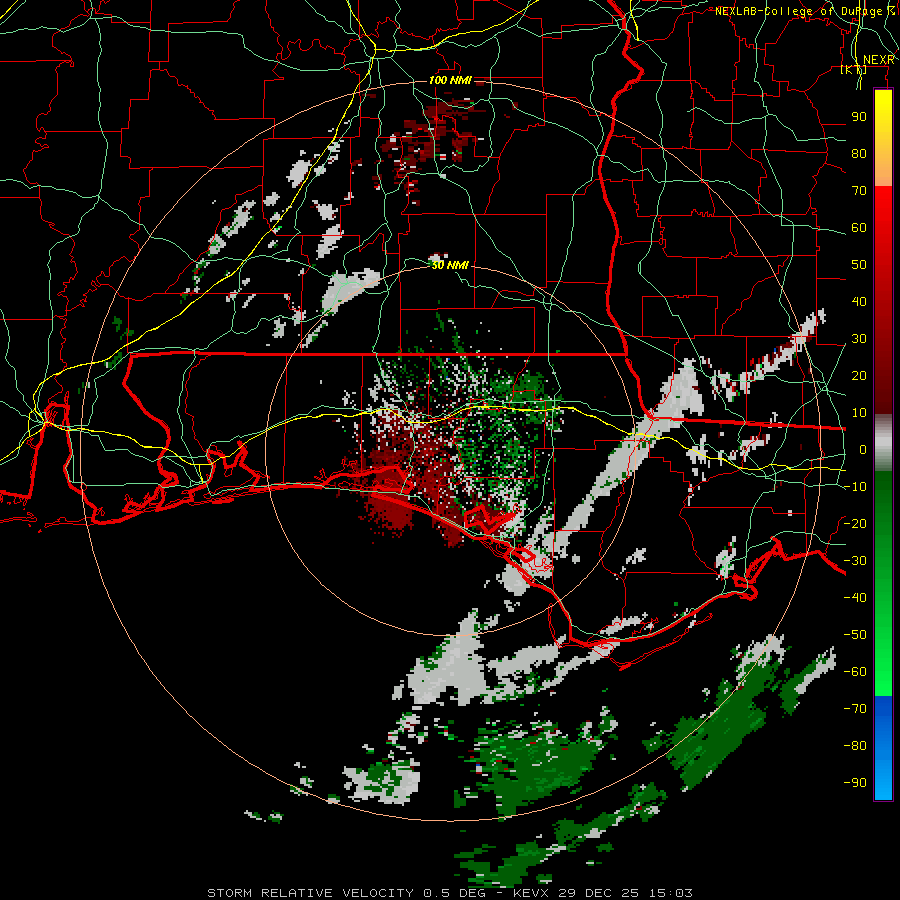Viewport: 900px width, 900px height.
Task: Click the 30 value on the velocity scale
Action: [859, 339]
